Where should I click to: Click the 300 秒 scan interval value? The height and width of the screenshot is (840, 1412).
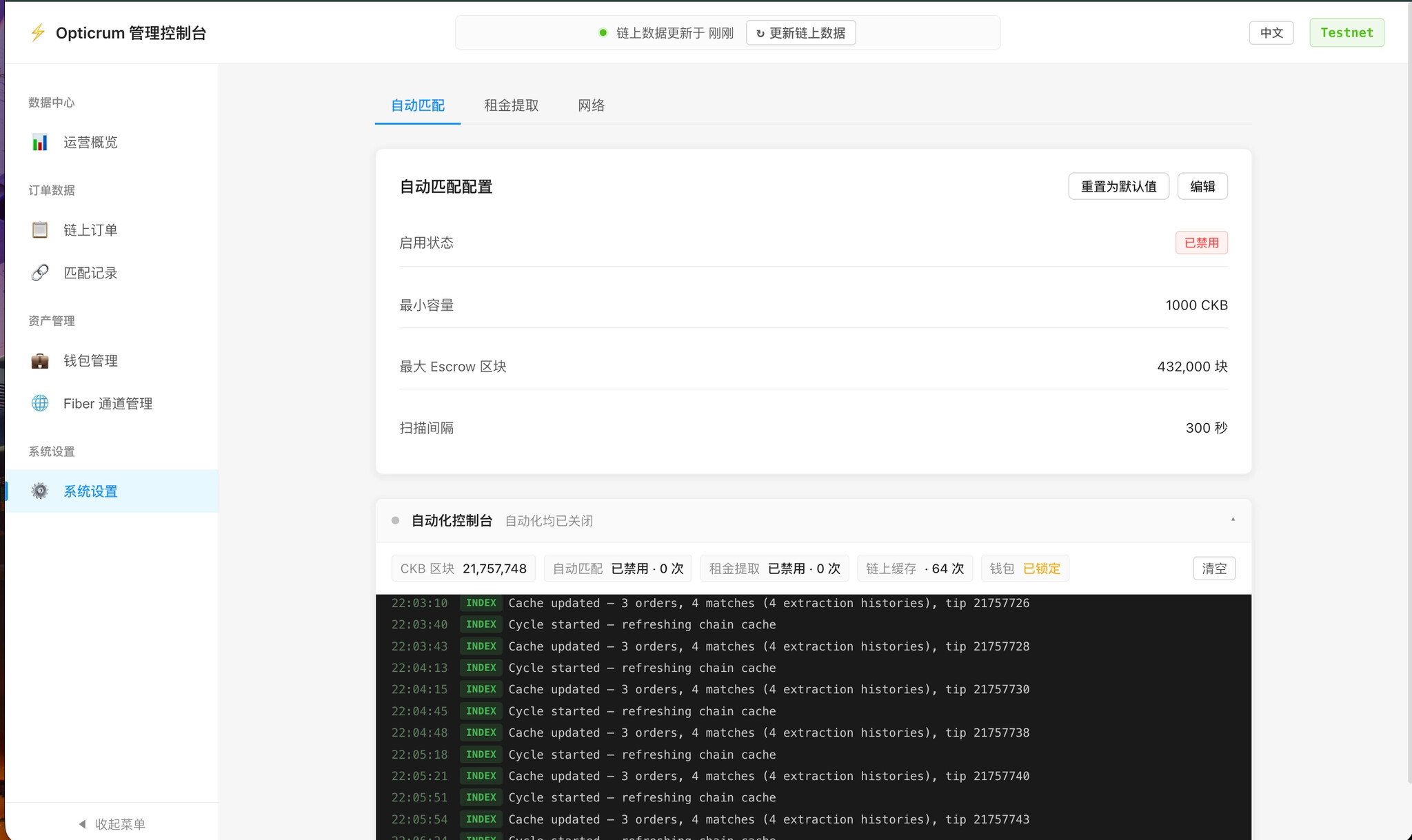pos(1207,428)
